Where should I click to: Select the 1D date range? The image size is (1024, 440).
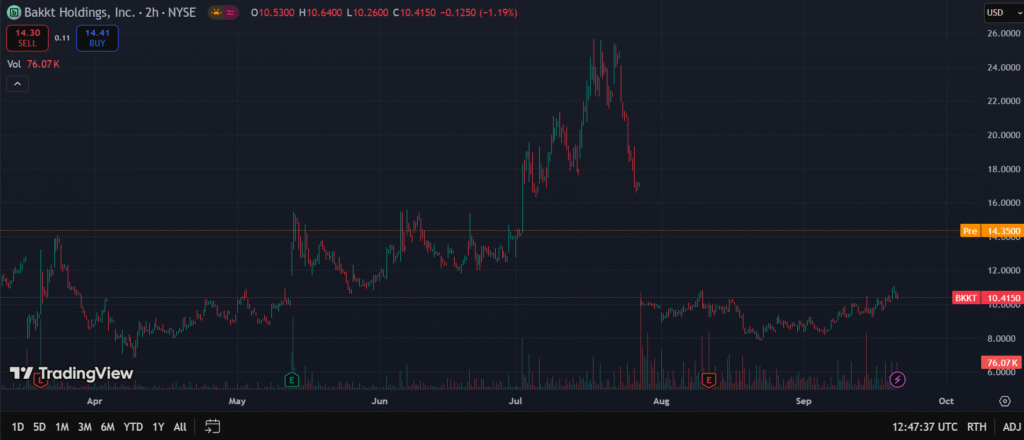(x=18, y=427)
